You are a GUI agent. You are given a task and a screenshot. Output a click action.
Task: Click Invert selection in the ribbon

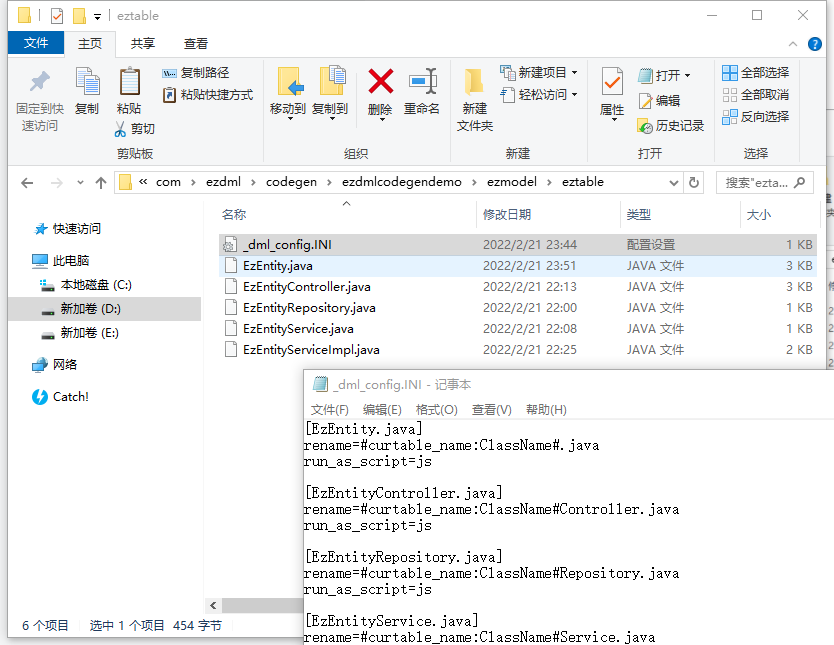755,117
